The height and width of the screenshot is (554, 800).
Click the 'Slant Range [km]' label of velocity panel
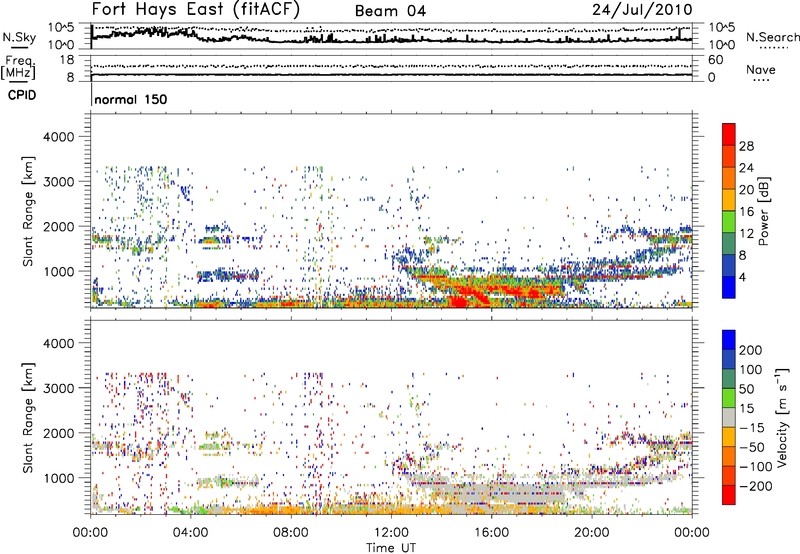tap(28, 417)
